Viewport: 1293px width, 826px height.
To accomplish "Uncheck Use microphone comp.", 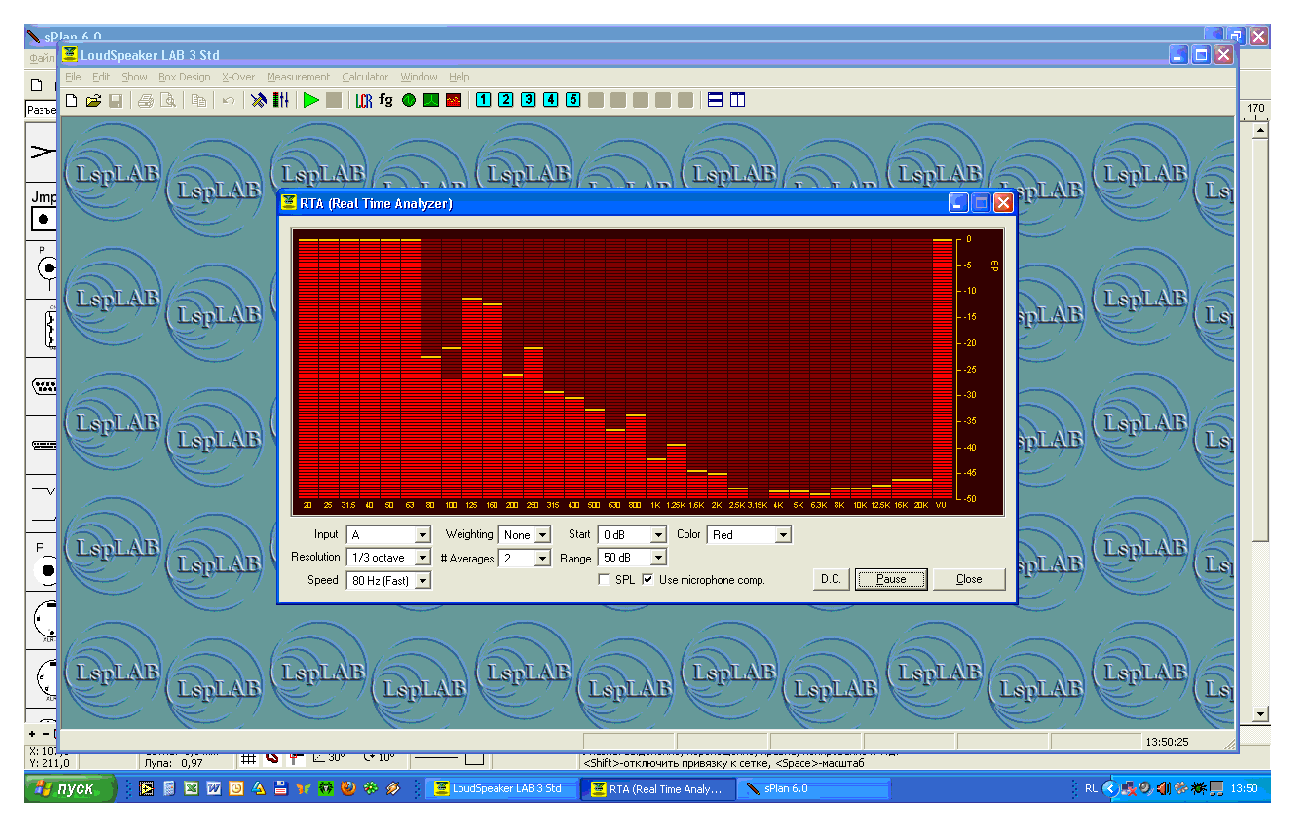I will [x=648, y=580].
